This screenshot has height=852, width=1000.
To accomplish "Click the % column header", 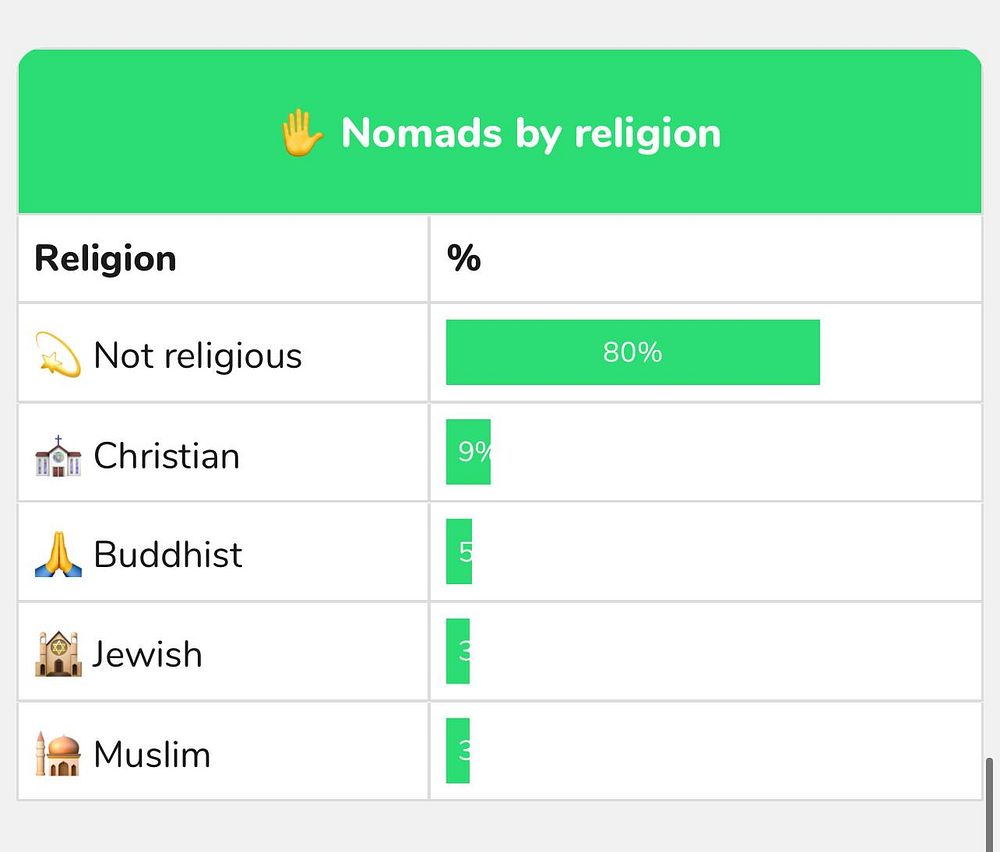I will tap(464, 258).
